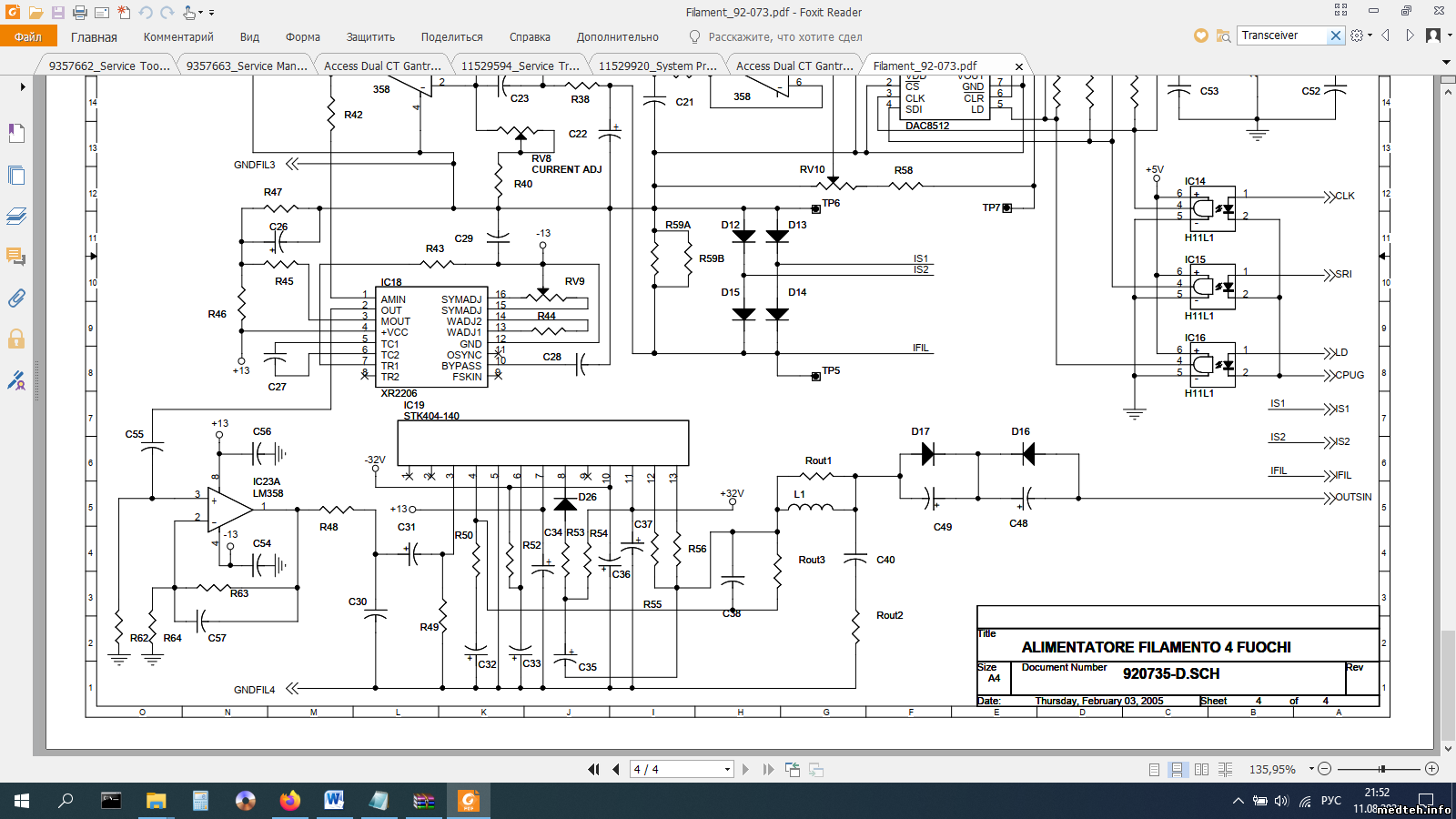Open the page number dropdown

727,770
